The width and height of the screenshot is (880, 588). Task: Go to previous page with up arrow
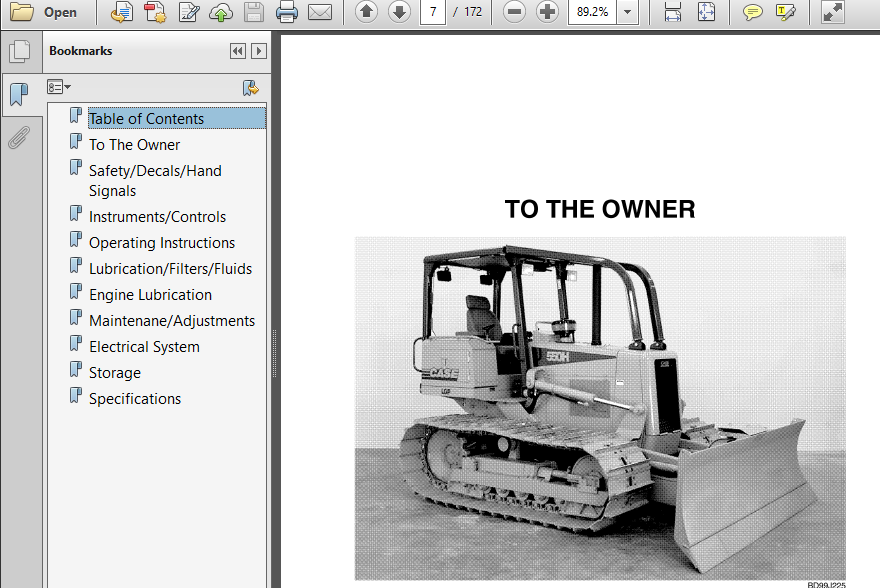tap(366, 12)
